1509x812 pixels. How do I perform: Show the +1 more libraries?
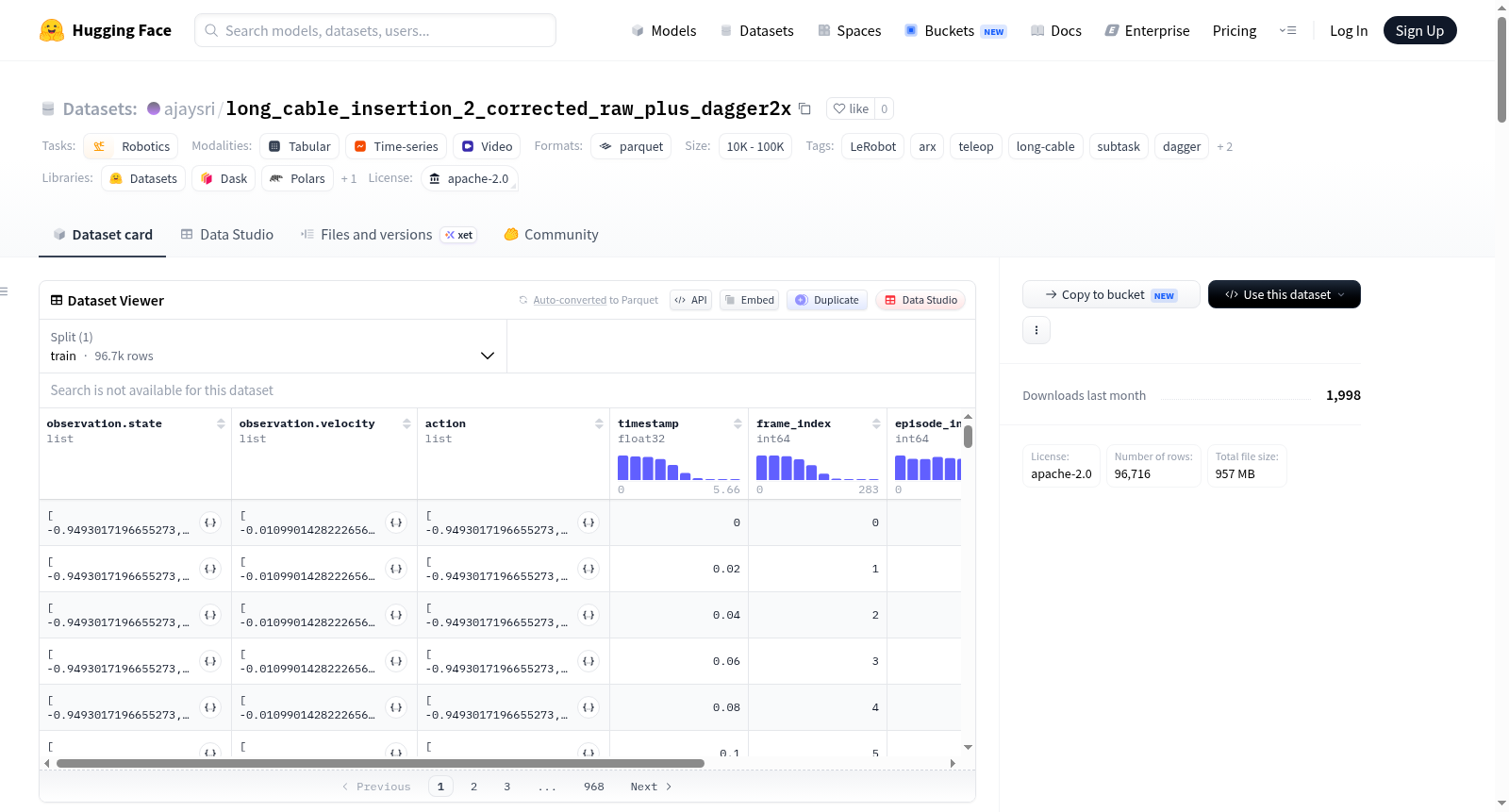click(x=348, y=178)
